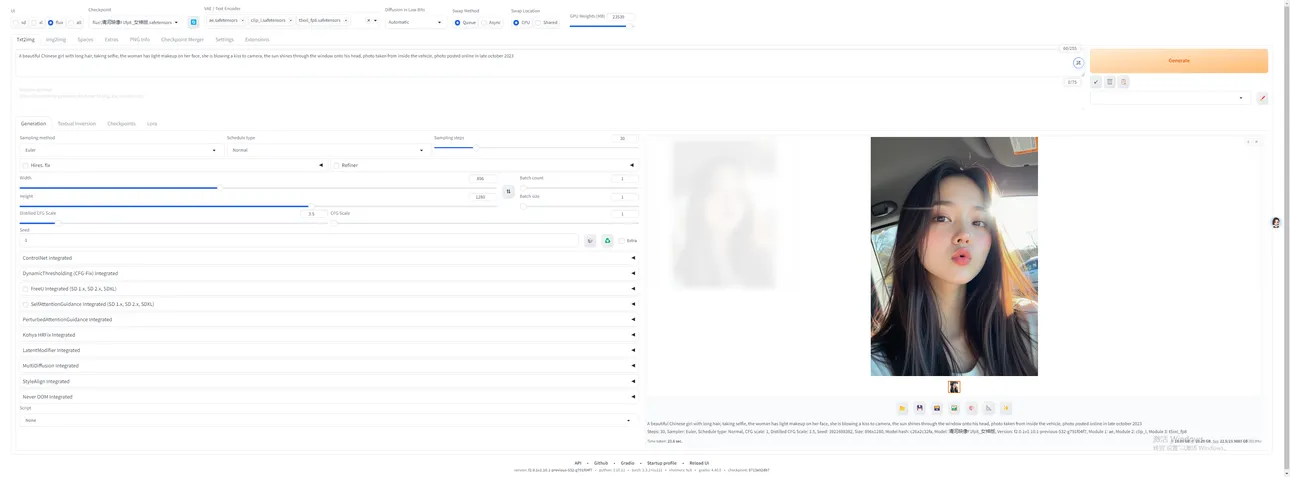
Task: Open output folder icon below image
Action: 902,408
